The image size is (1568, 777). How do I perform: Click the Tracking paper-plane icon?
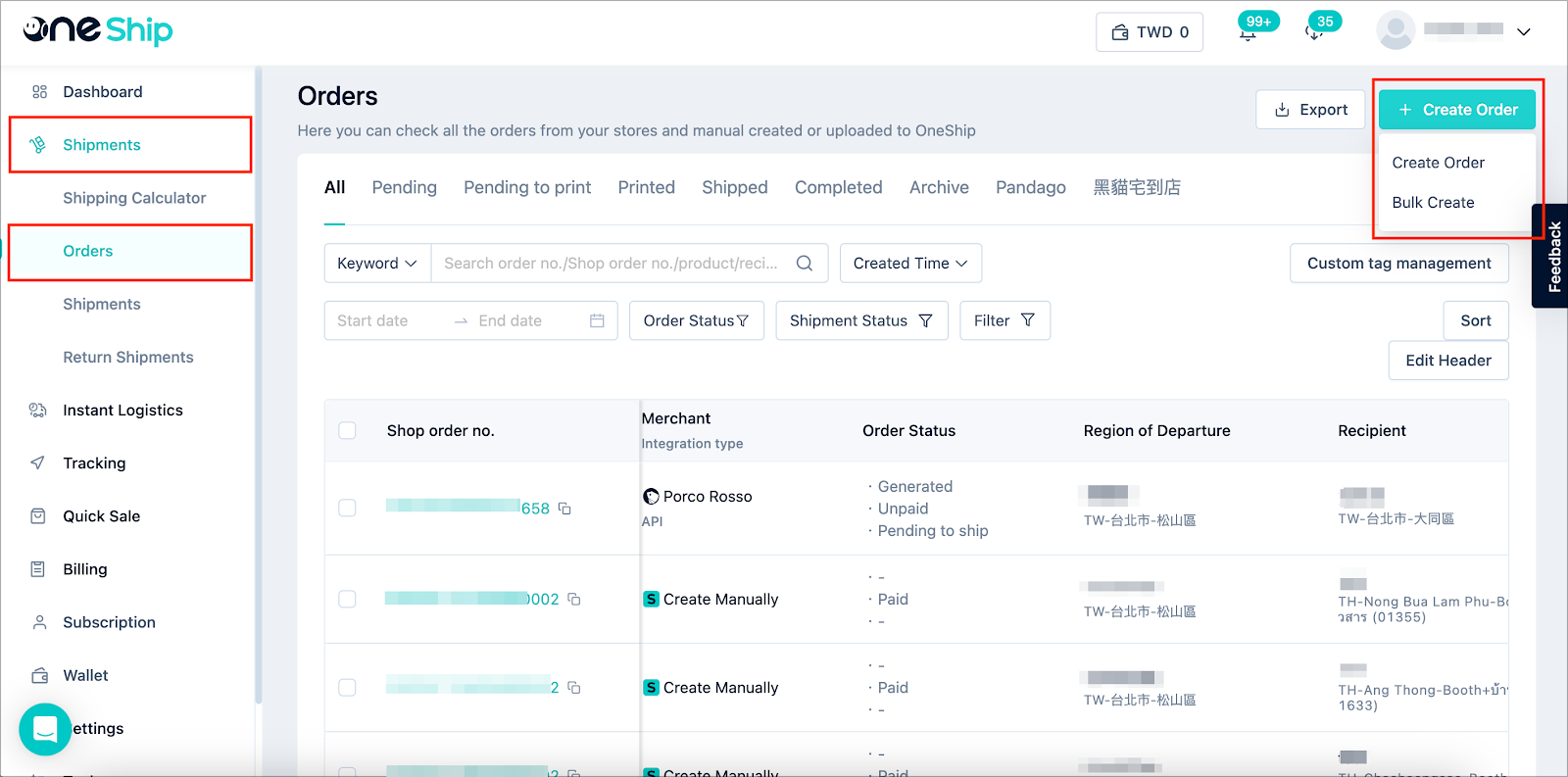coord(38,462)
